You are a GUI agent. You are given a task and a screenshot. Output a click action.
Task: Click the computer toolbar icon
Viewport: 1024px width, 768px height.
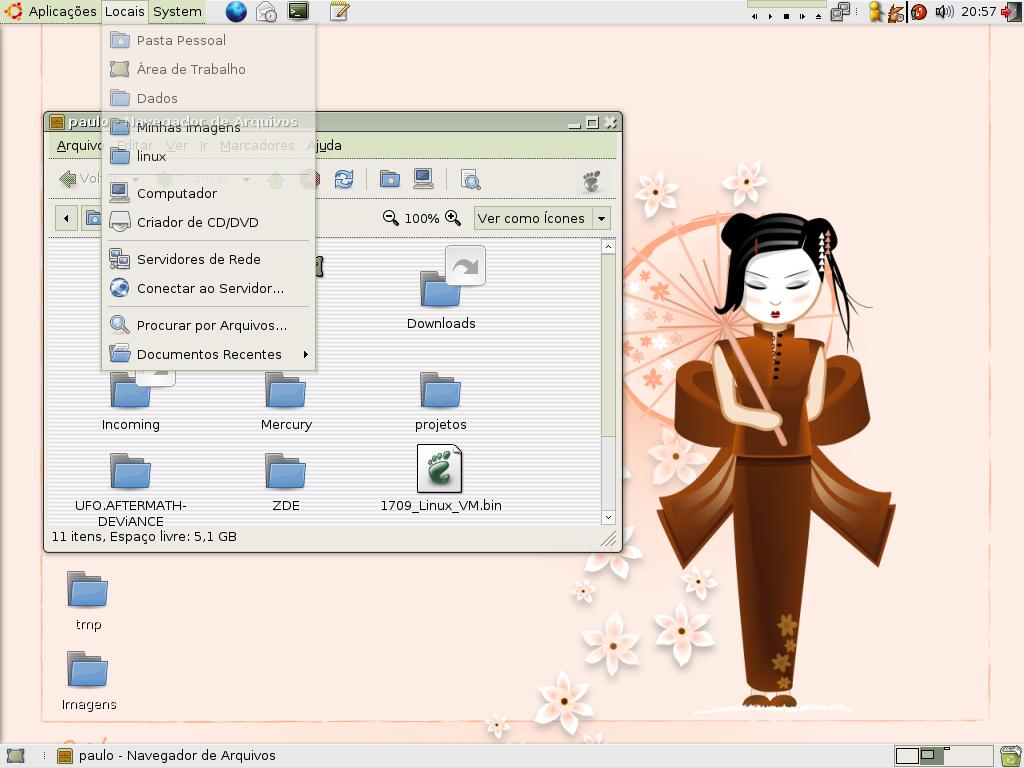pyautogui.click(x=423, y=179)
